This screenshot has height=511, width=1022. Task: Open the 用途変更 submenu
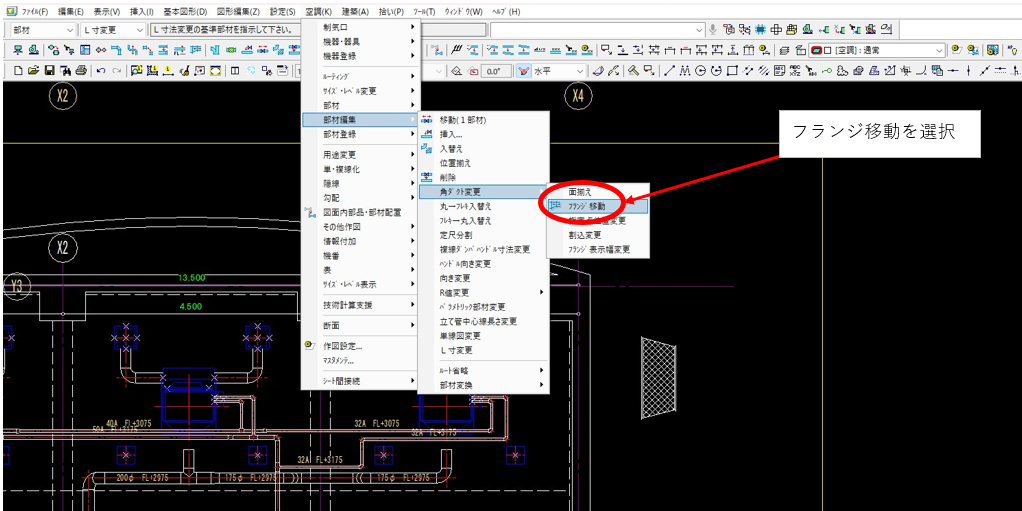[x=360, y=155]
